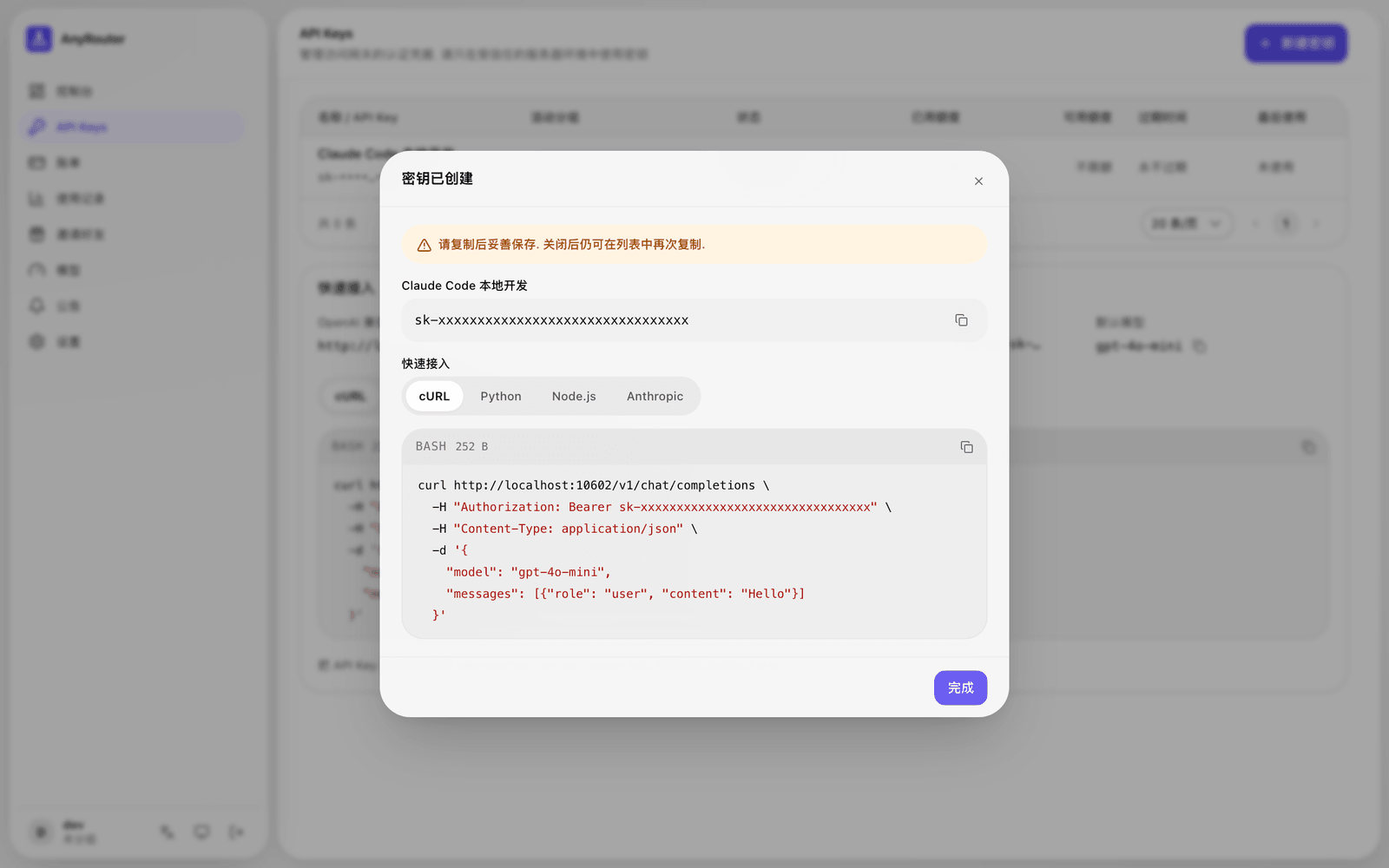Click the BASH 252 B header label
The width and height of the screenshot is (1389, 868).
(451, 446)
